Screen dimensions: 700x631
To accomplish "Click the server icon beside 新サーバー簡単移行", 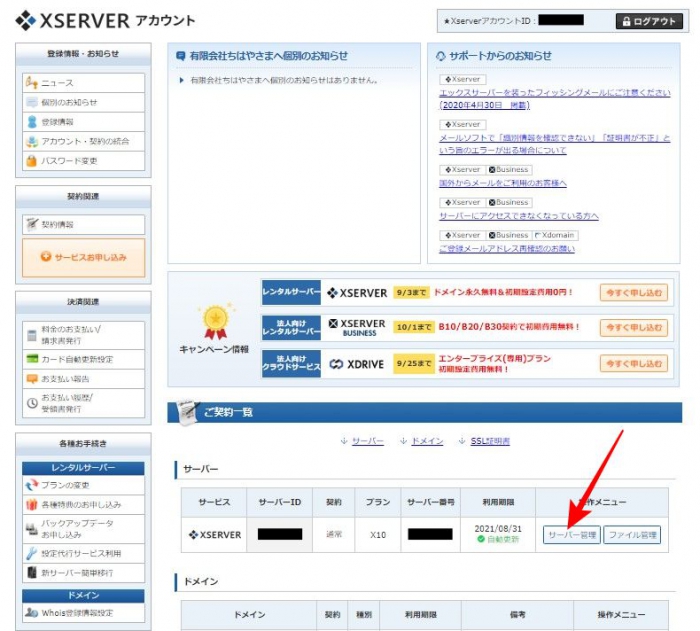I will (x=32, y=572).
